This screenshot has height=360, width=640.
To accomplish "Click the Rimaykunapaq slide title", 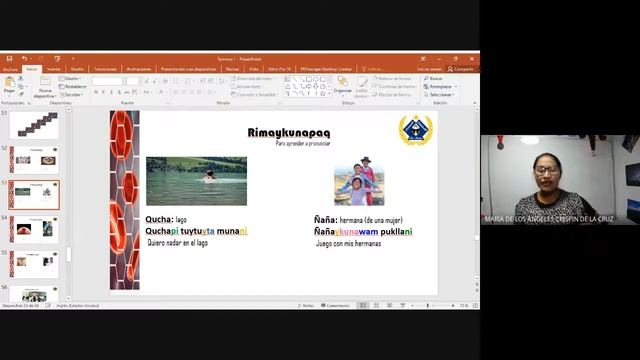I will 289,133.
